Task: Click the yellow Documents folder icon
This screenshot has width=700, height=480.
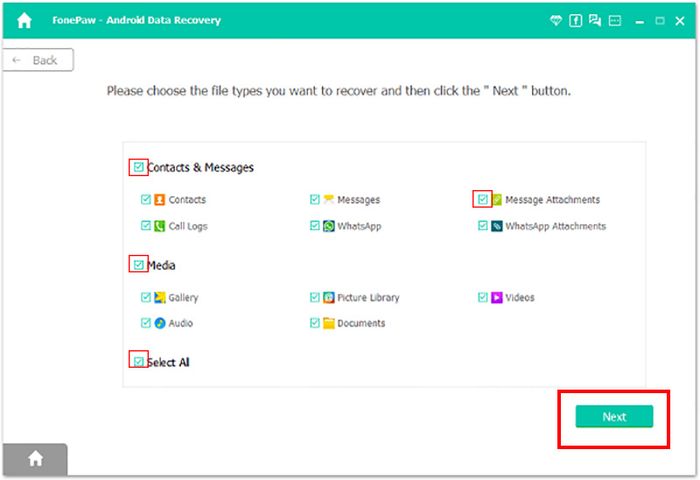Action: [329, 323]
